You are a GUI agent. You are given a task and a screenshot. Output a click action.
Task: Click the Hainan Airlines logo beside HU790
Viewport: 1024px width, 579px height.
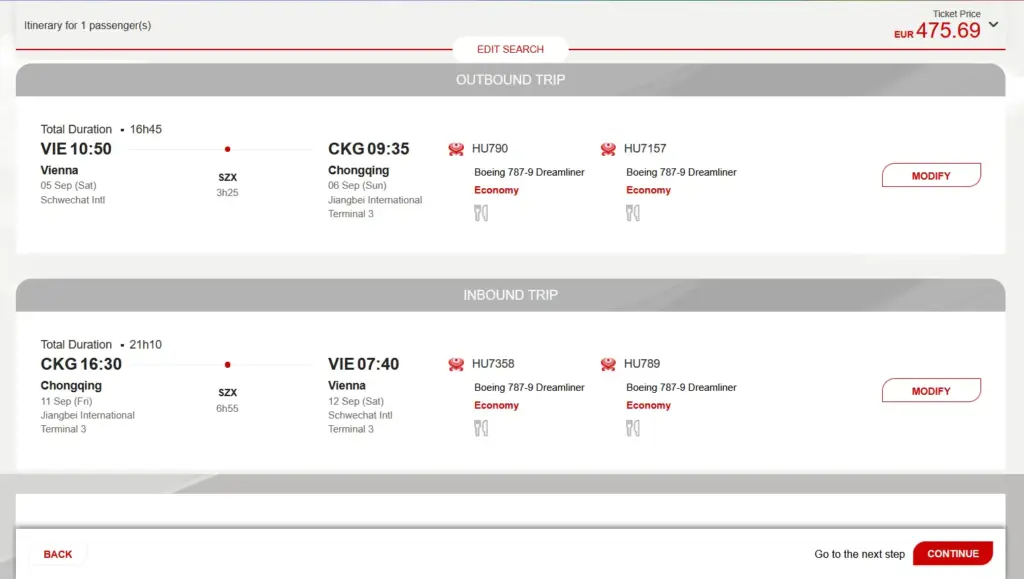(x=456, y=149)
